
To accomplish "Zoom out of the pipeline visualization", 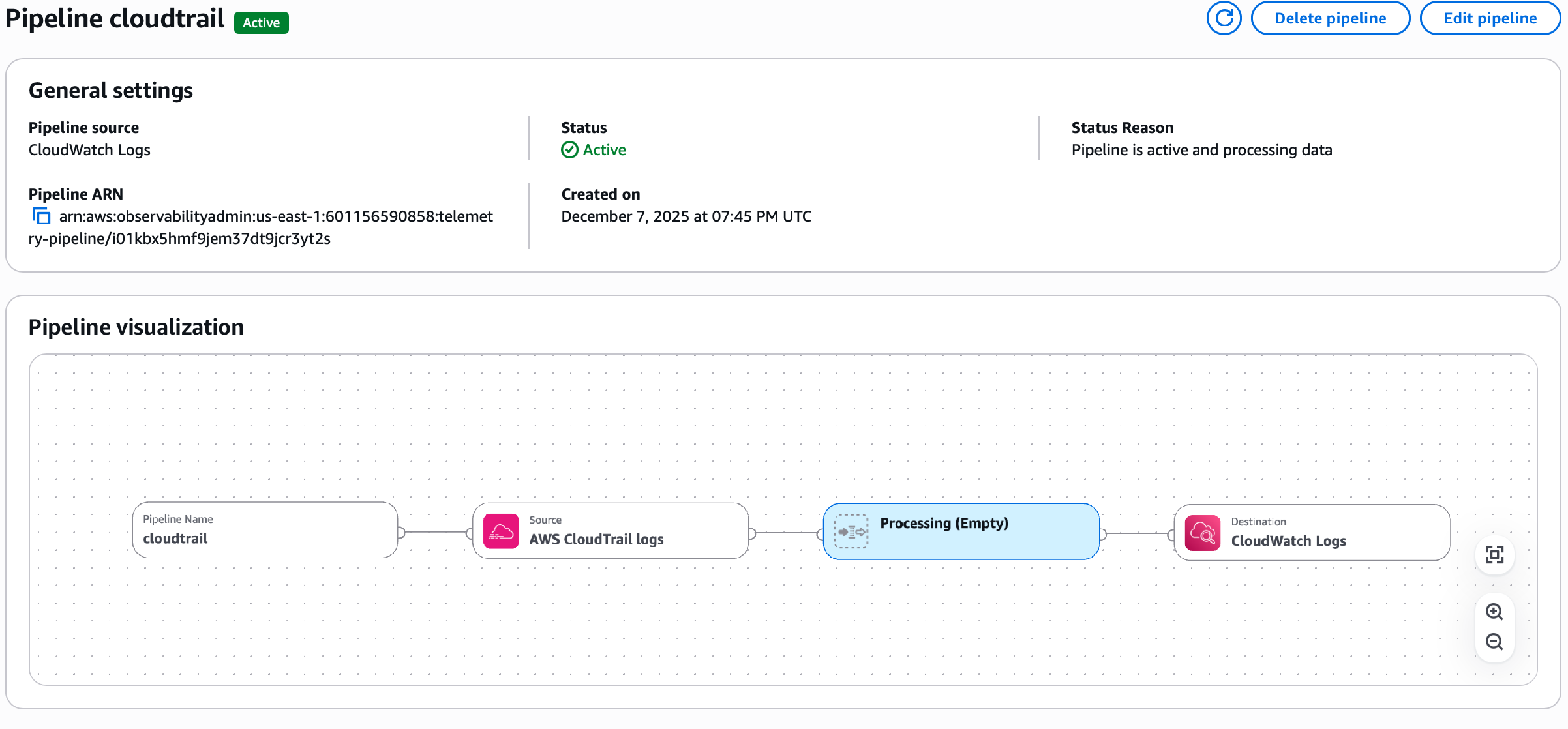I will coord(1494,642).
